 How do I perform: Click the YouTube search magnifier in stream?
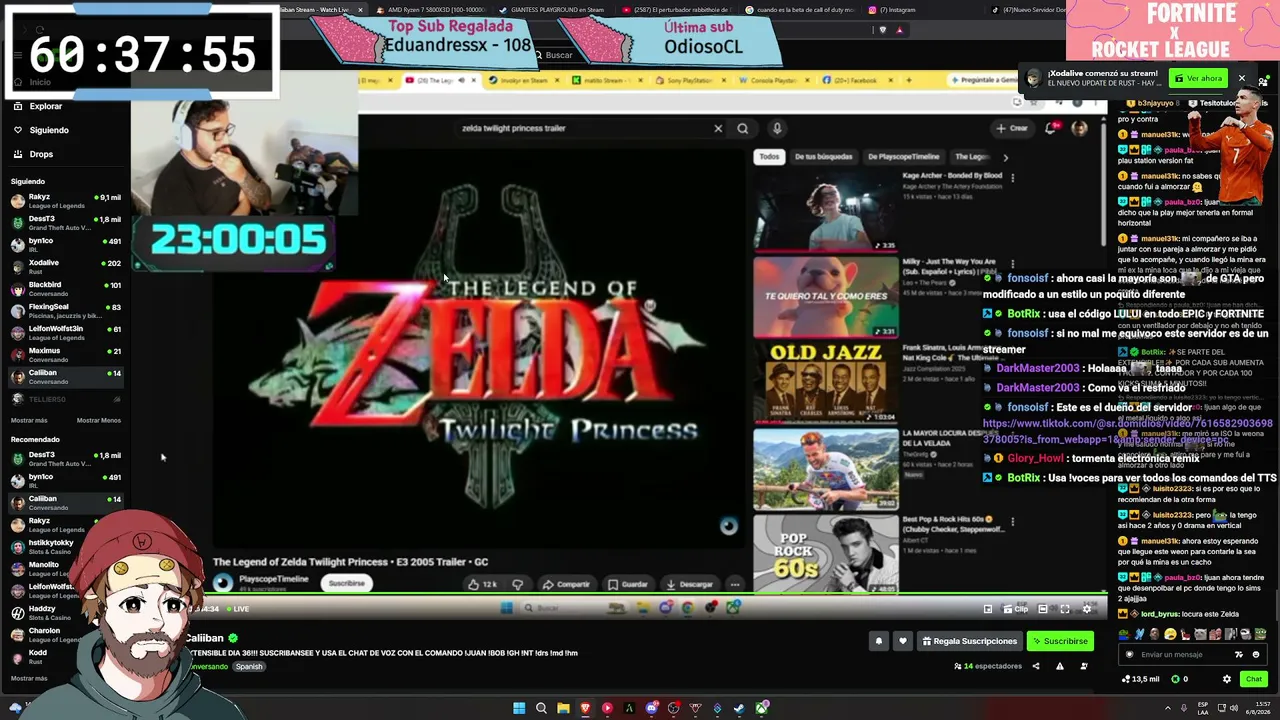pos(742,128)
